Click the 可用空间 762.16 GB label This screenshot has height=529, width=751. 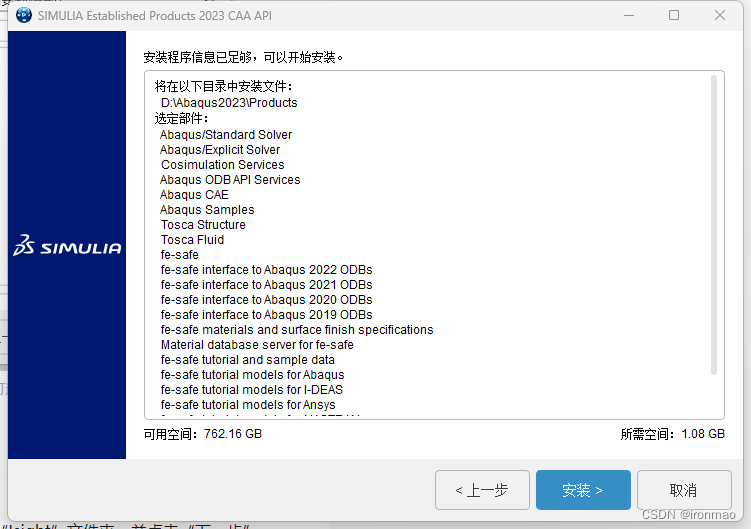pyautogui.click(x=203, y=434)
